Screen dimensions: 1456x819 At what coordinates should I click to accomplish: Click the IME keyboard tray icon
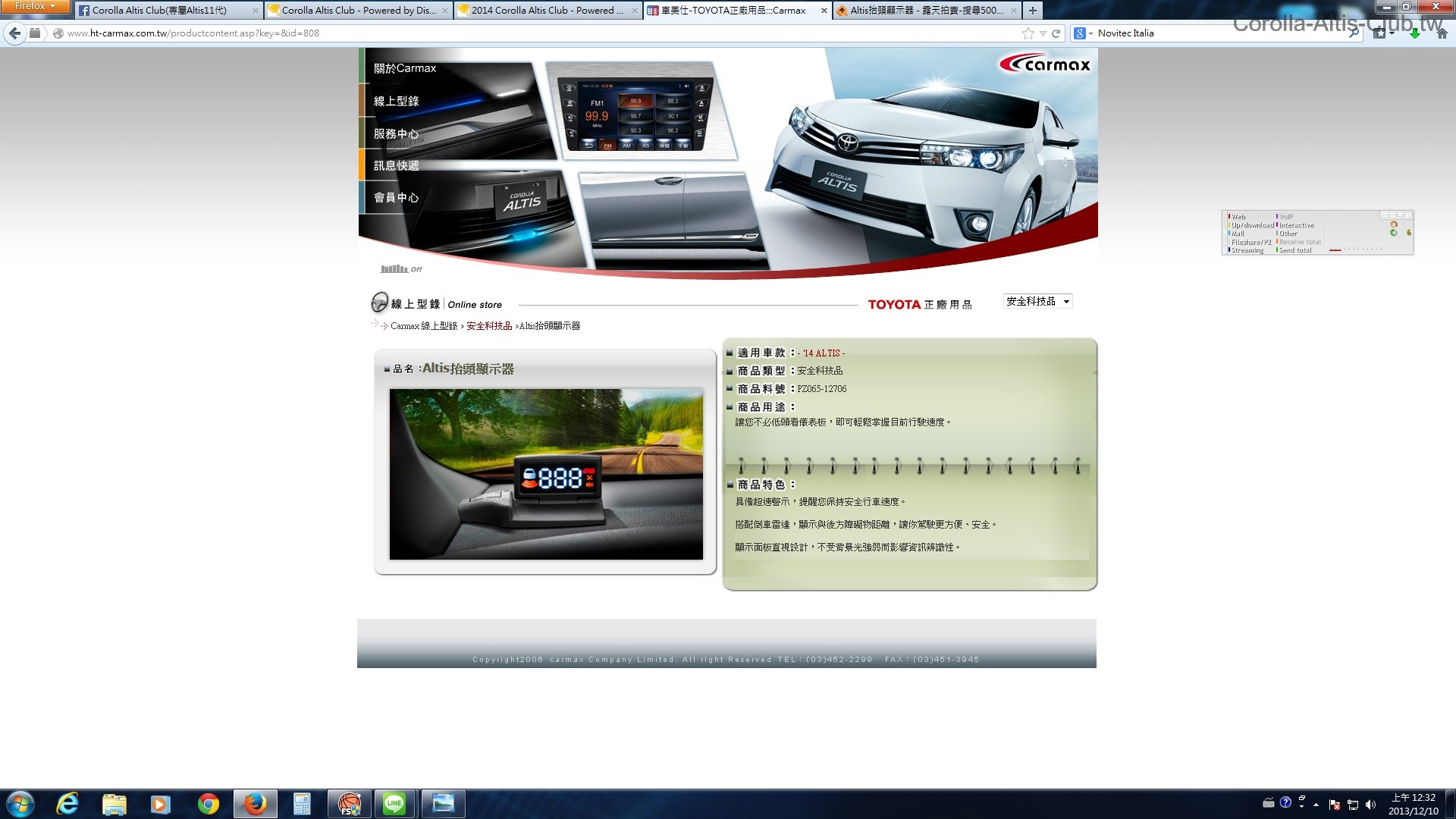point(1269,803)
